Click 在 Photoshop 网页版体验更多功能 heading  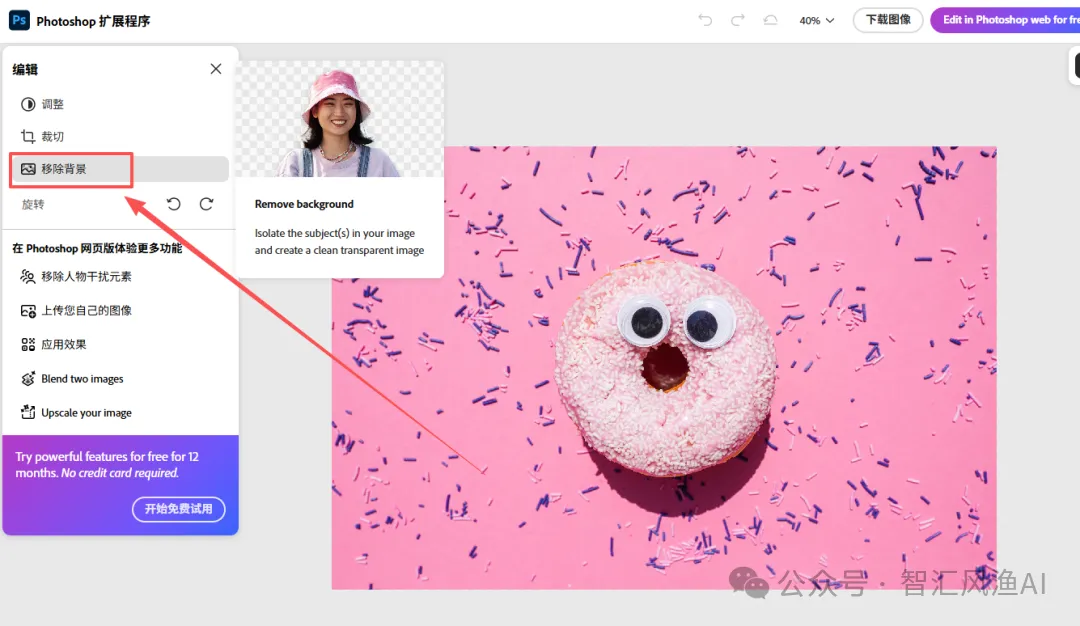pos(97,248)
